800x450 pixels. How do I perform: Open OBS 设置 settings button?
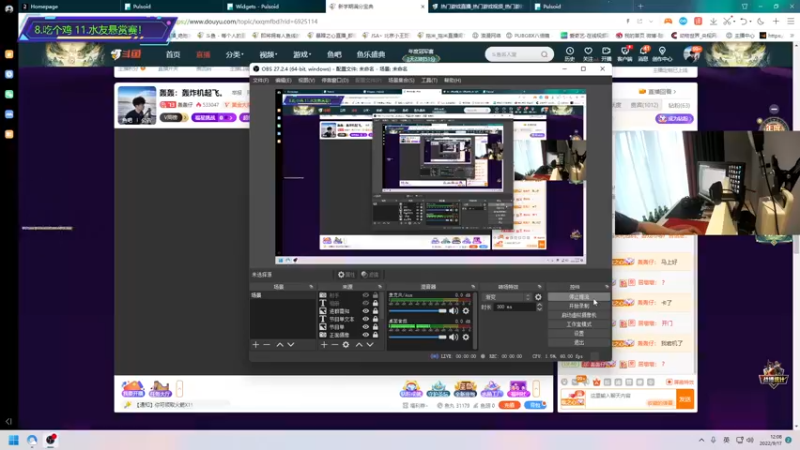click(x=579, y=333)
